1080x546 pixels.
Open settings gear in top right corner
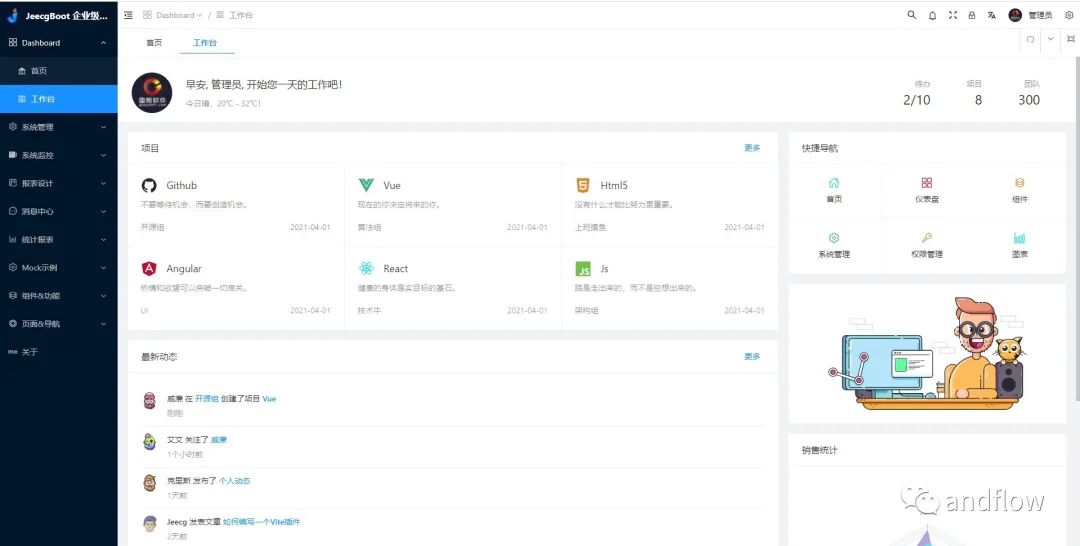[x=1069, y=15]
